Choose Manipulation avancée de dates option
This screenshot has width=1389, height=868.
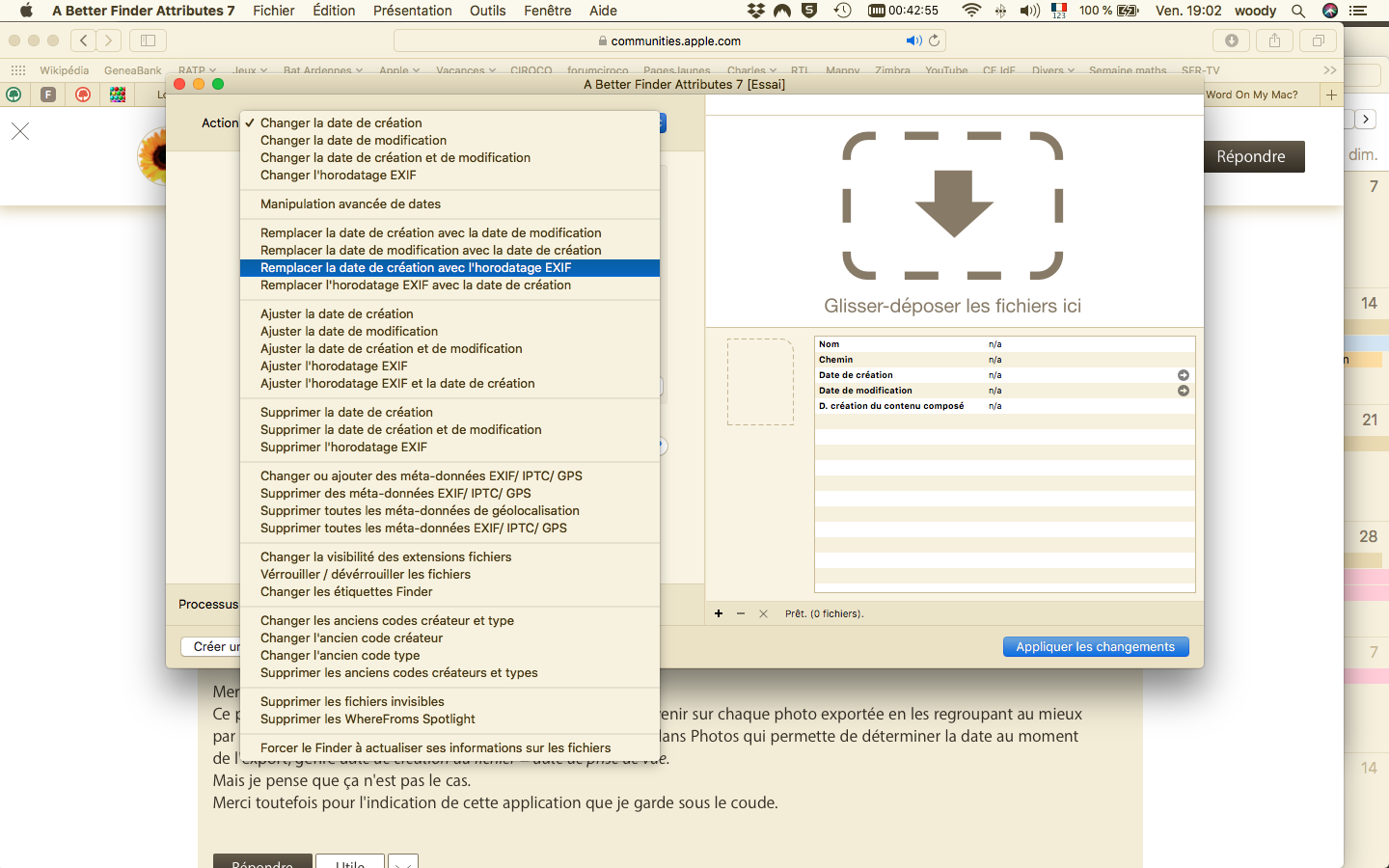[x=350, y=204]
